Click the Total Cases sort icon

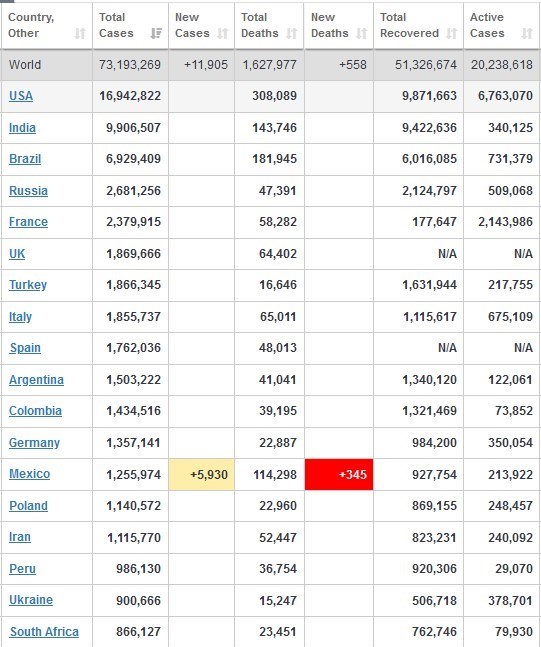tap(156, 33)
